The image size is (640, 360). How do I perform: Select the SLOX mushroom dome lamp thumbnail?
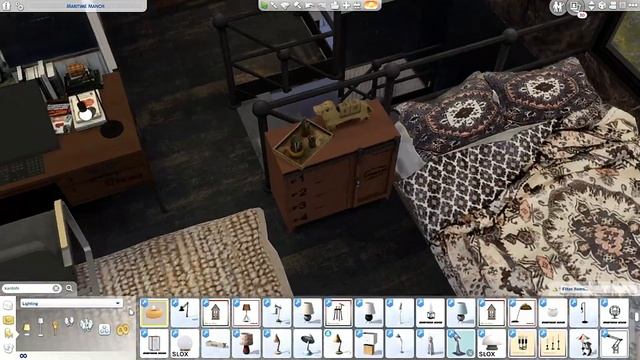(x=491, y=344)
